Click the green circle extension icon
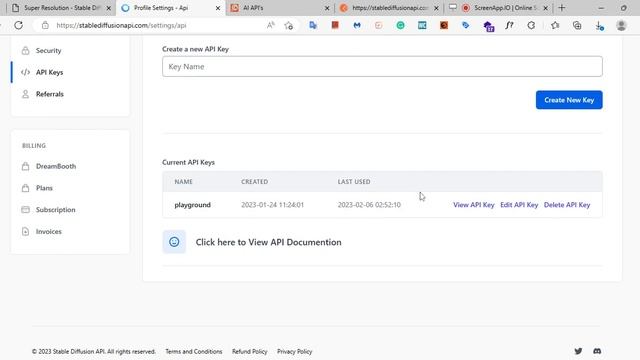640x360 pixels. click(x=400, y=25)
